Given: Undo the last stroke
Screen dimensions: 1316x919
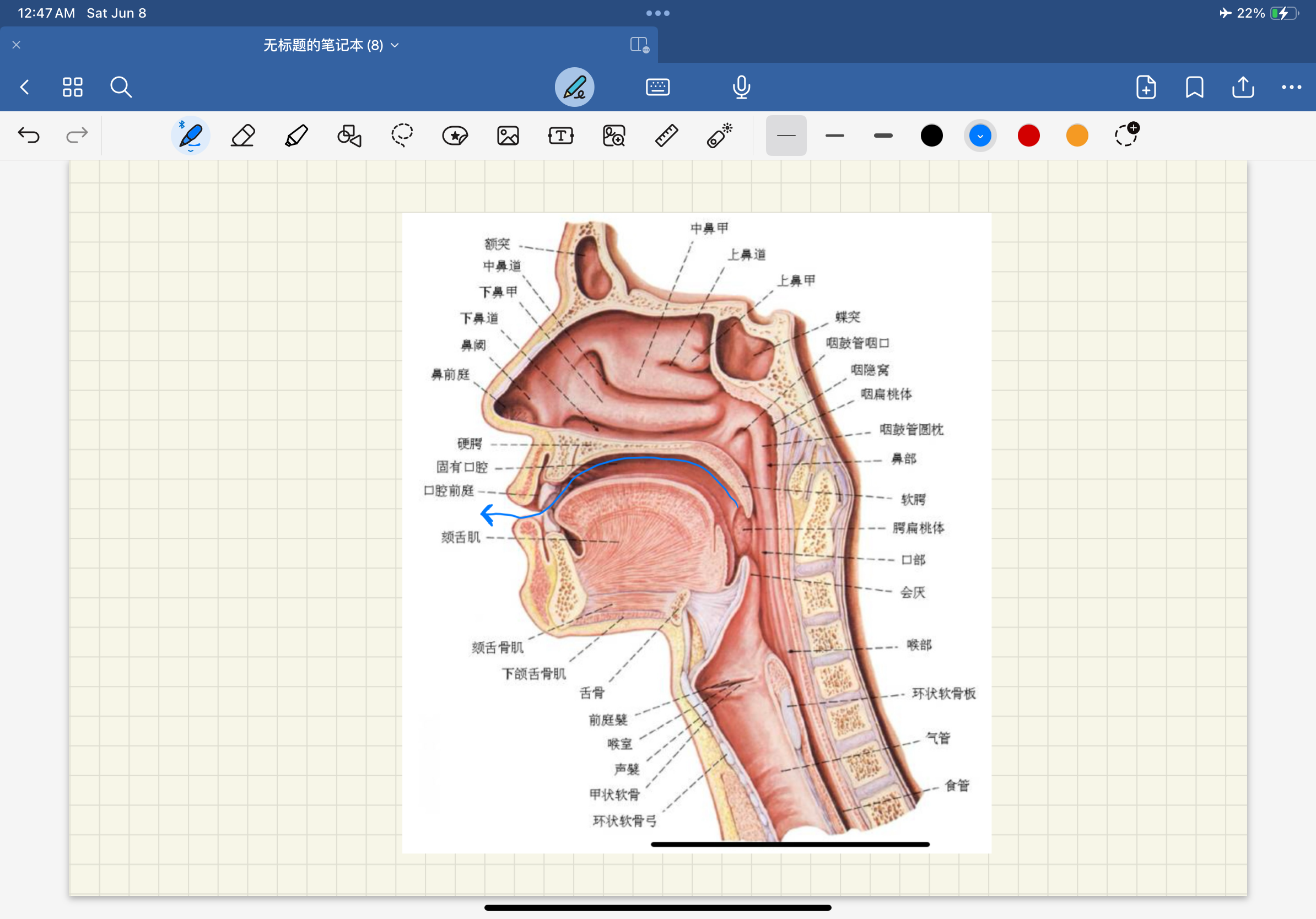Looking at the screenshot, I should coord(29,136).
